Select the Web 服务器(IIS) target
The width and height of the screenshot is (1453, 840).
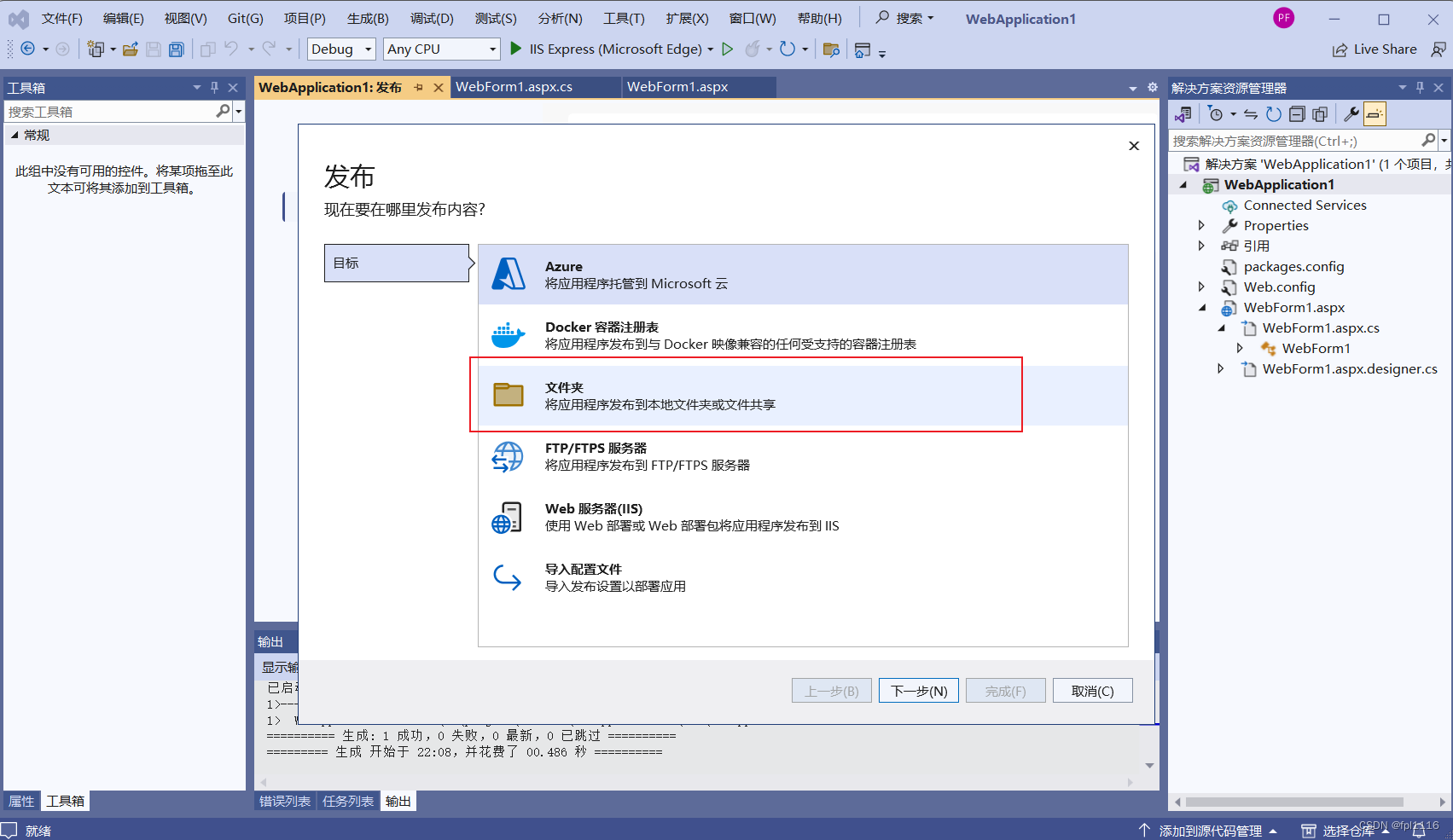click(803, 517)
